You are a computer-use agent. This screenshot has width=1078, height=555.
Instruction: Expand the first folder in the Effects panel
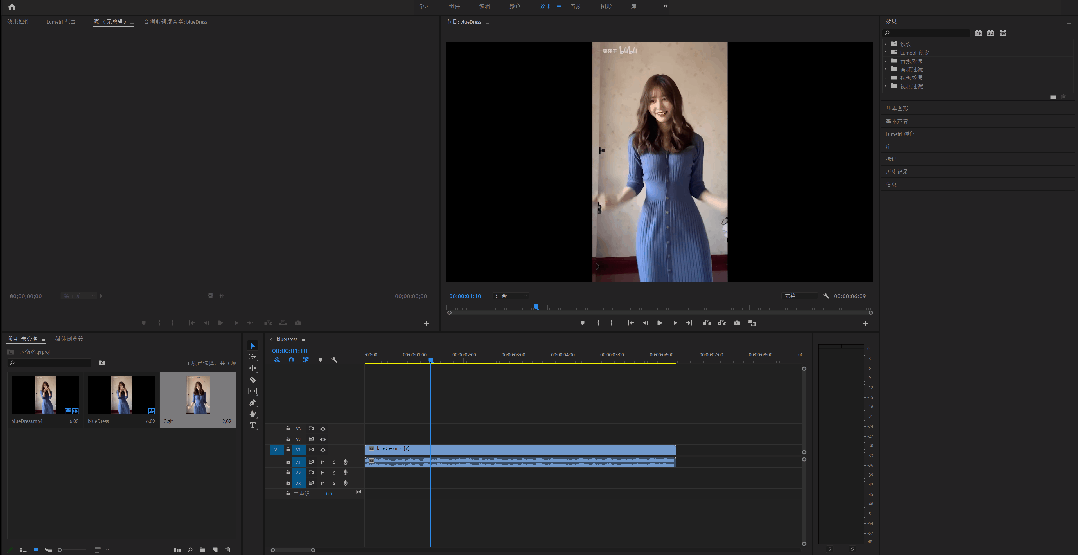pos(886,44)
